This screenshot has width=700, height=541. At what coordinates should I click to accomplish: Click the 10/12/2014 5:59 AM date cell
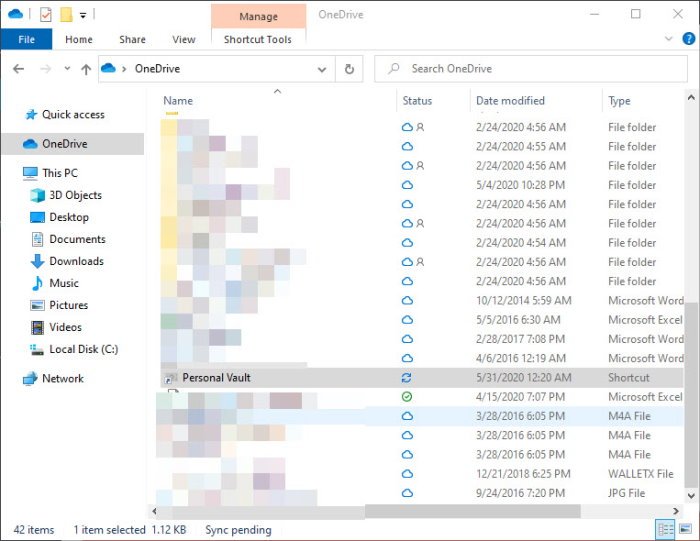pyautogui.click(x=524, y=300)
